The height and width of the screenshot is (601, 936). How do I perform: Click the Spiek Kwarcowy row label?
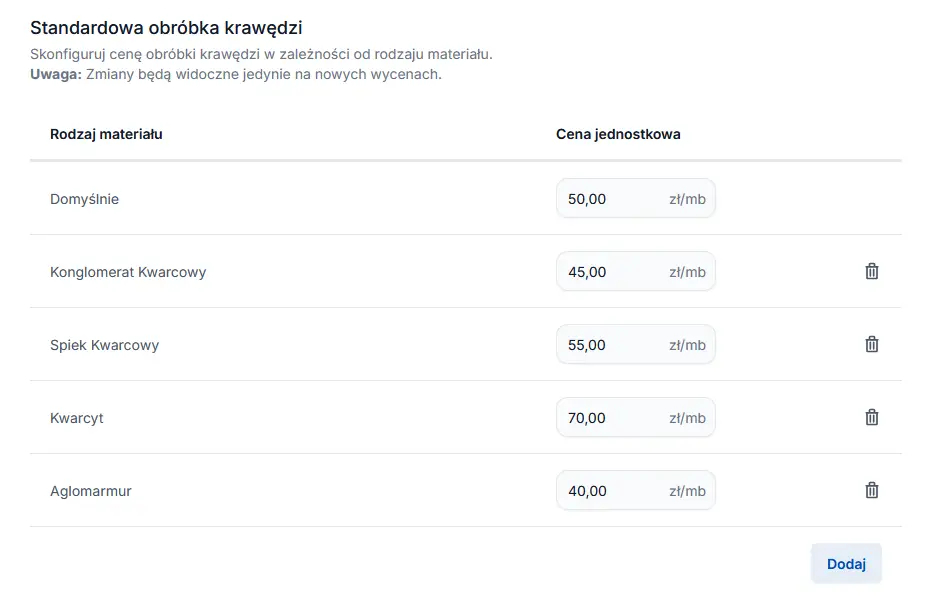pos(104,345)
